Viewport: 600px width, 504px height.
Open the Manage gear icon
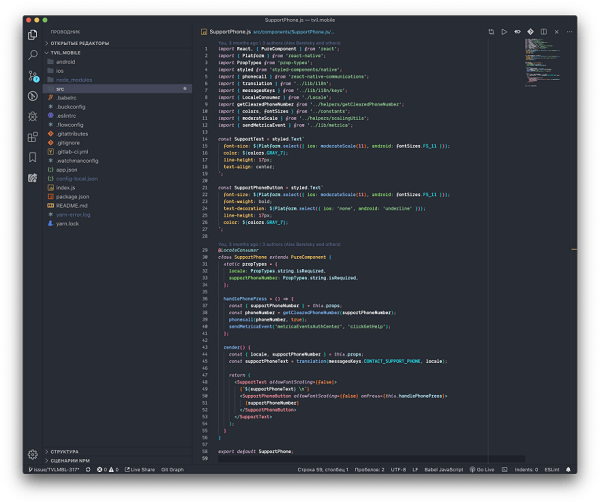[x=33, y=453]
